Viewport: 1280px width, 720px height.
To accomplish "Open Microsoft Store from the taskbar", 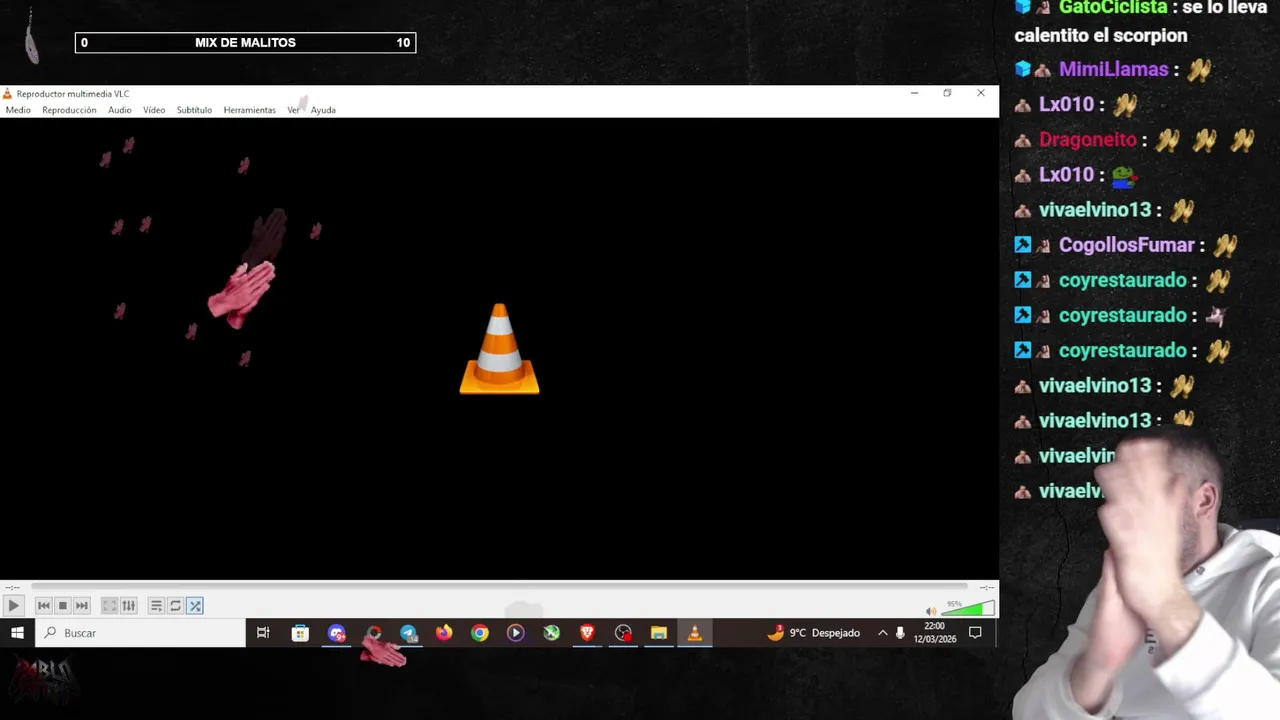I will click(x=300, y=633).
